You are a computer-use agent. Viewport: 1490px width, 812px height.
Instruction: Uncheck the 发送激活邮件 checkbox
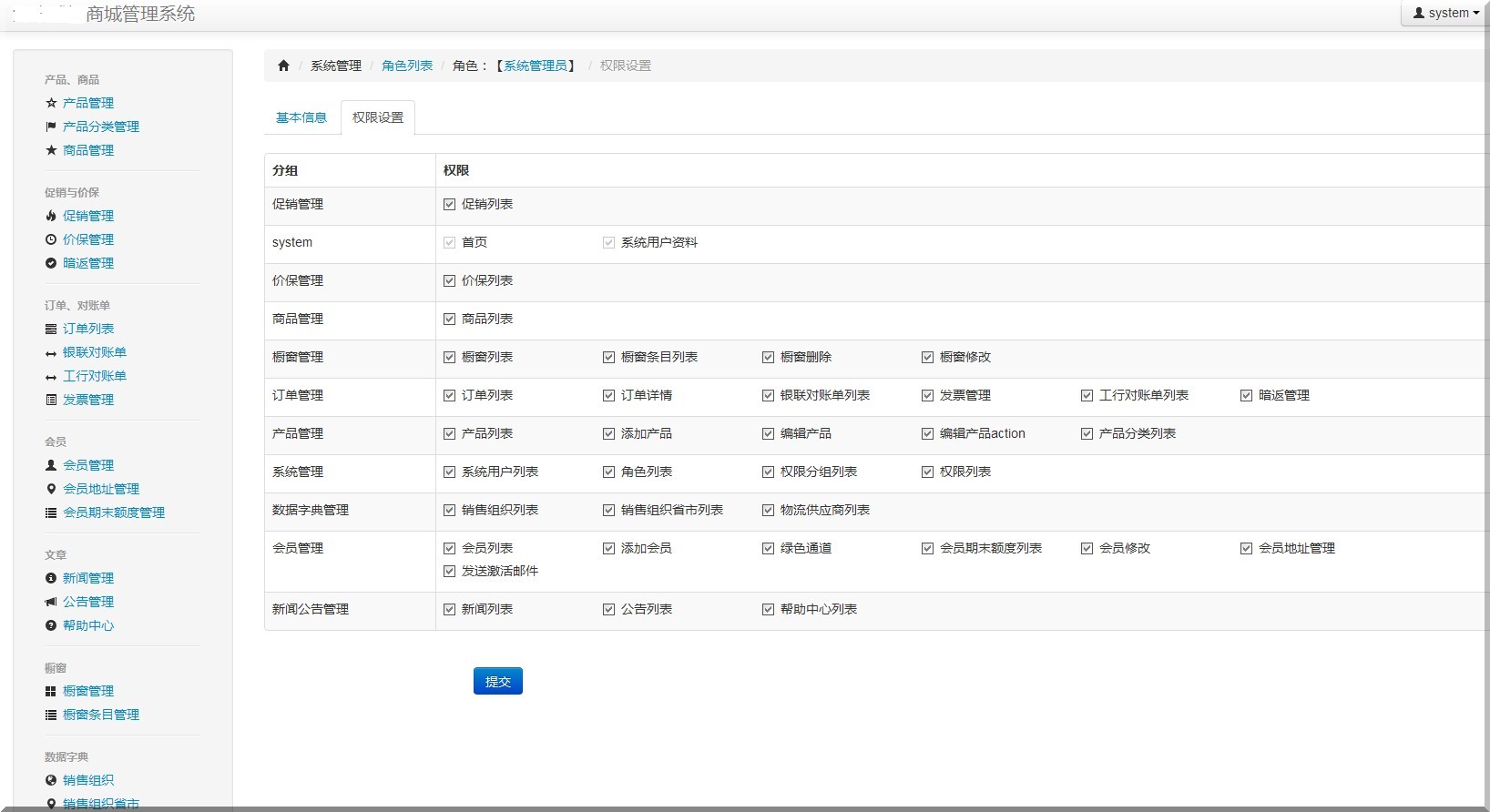click(449, 572)
